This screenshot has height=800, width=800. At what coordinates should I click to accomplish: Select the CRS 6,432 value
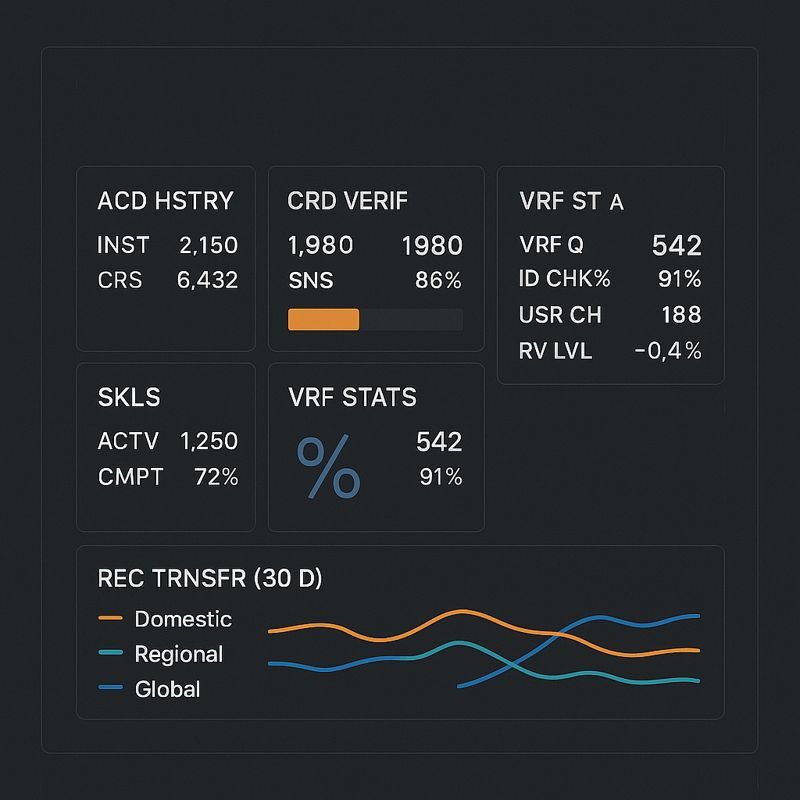tap(207, 280)
